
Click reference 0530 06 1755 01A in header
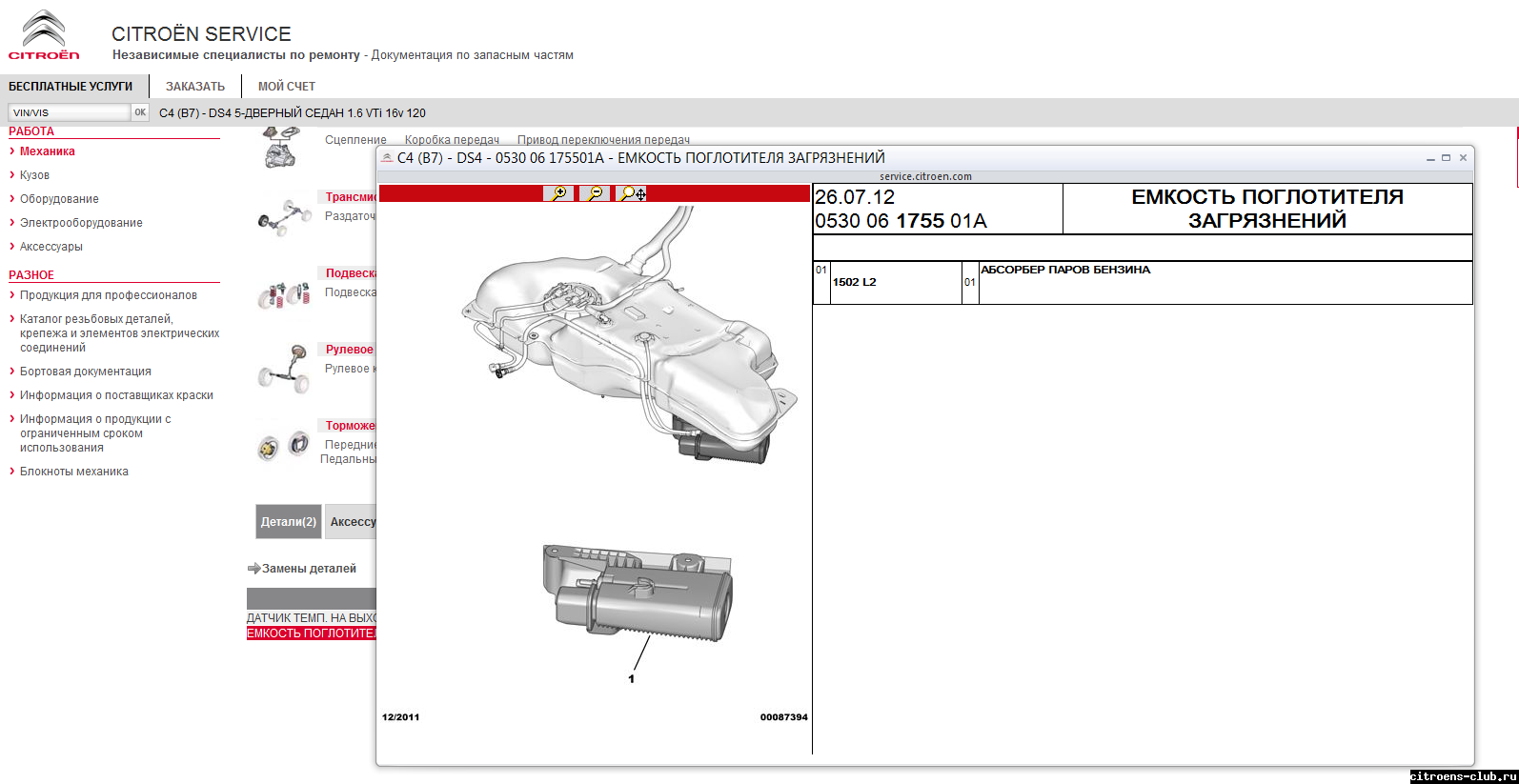(x=901, y=221)
